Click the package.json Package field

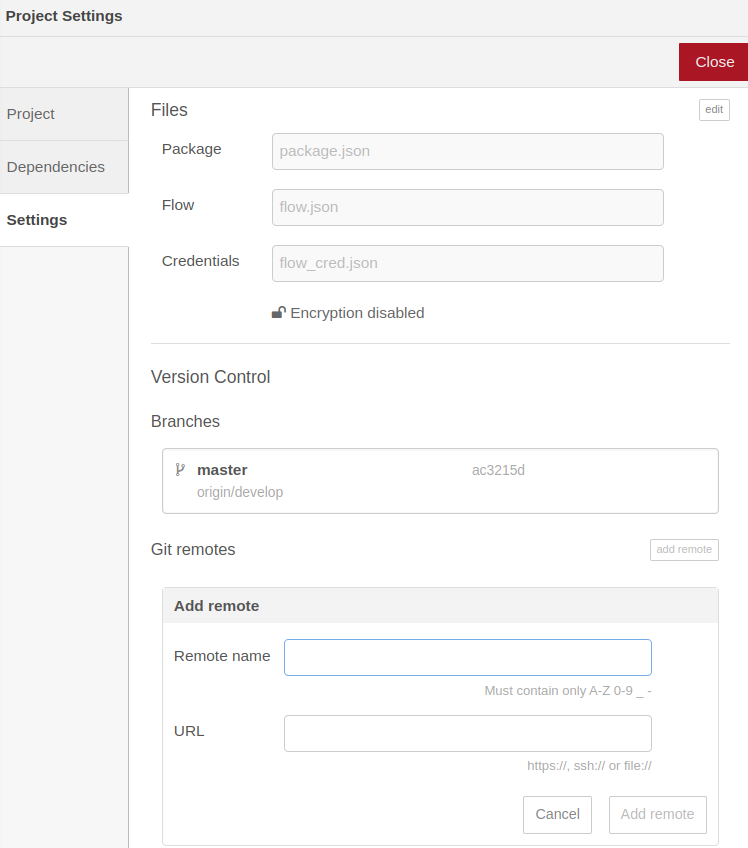(x=467, y=151)
